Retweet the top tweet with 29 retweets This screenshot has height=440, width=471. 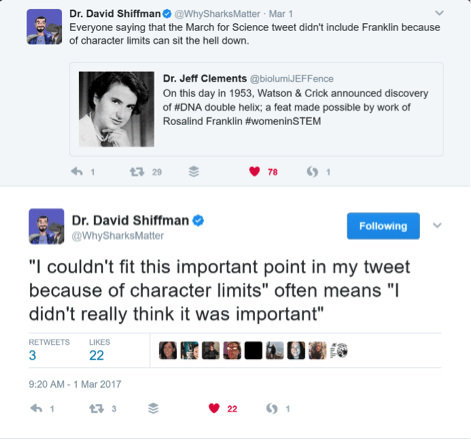[x=137, y=172]
